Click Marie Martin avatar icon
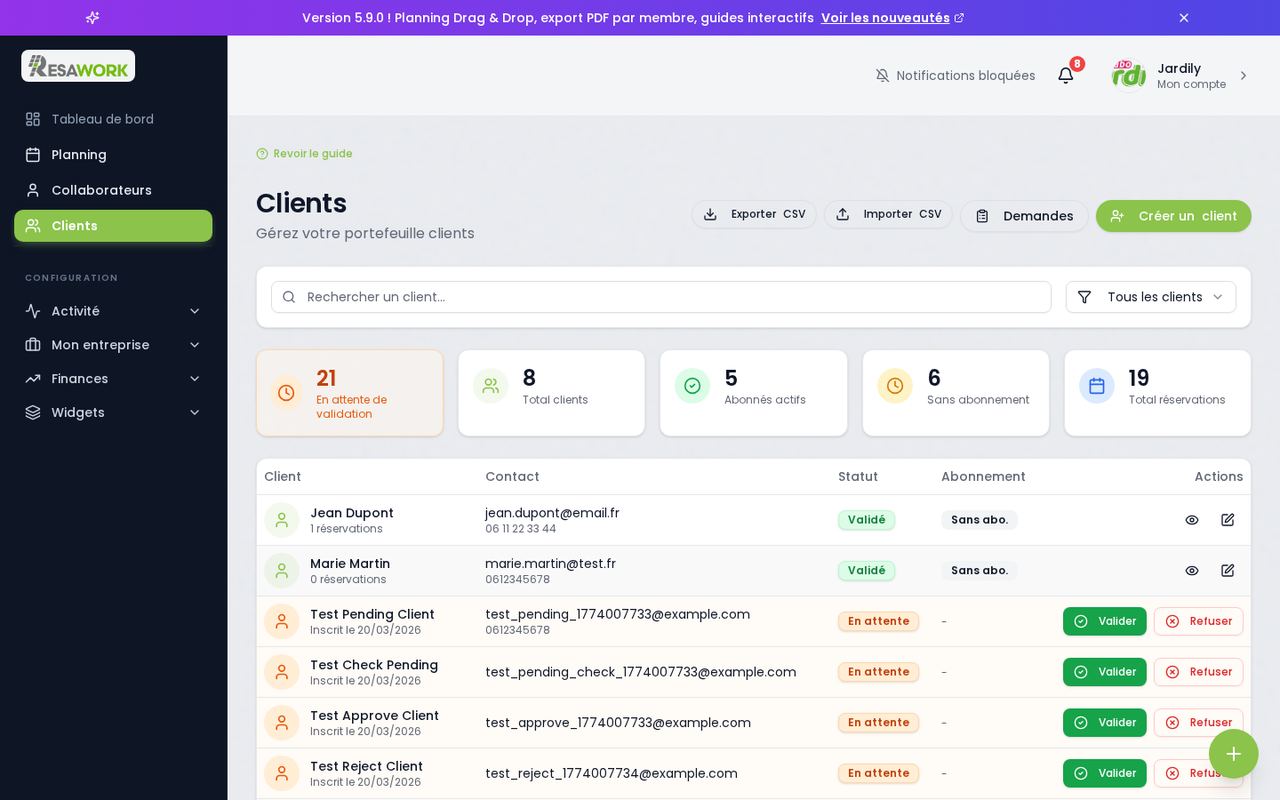Image resolution: width=1280 pixels, height=800 pixels. pos(282,571)
